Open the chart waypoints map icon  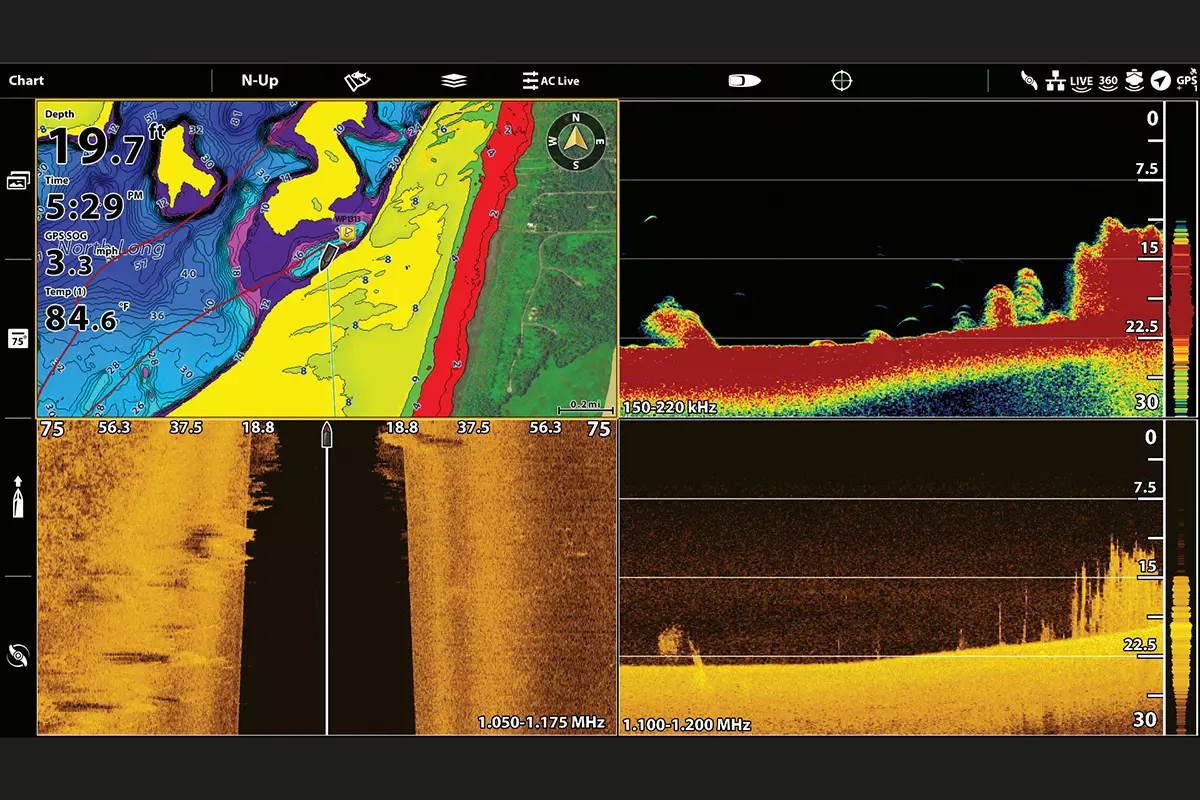[357, 81]
